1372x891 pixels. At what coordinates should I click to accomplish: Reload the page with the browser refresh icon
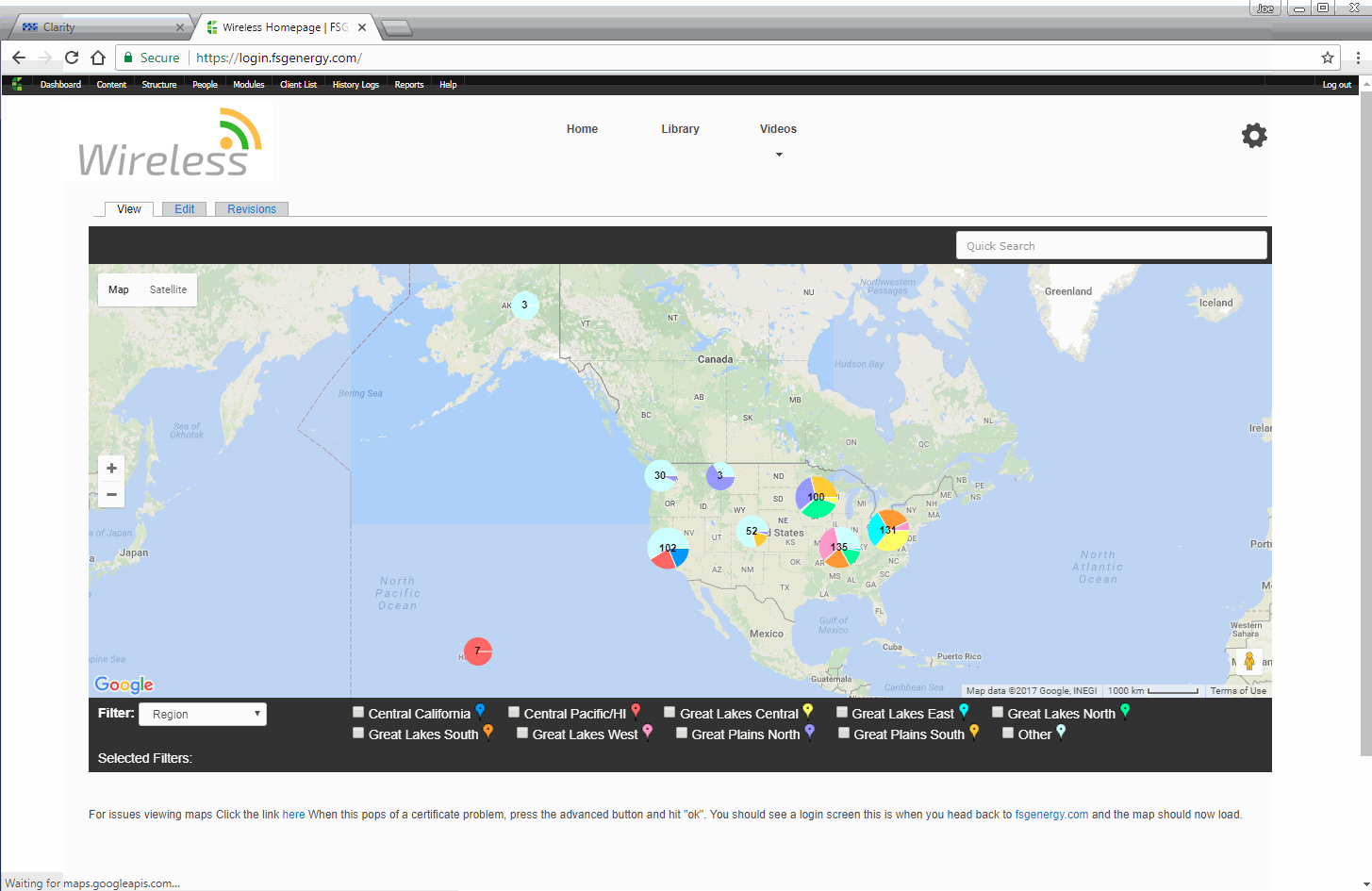pos(72,58)
